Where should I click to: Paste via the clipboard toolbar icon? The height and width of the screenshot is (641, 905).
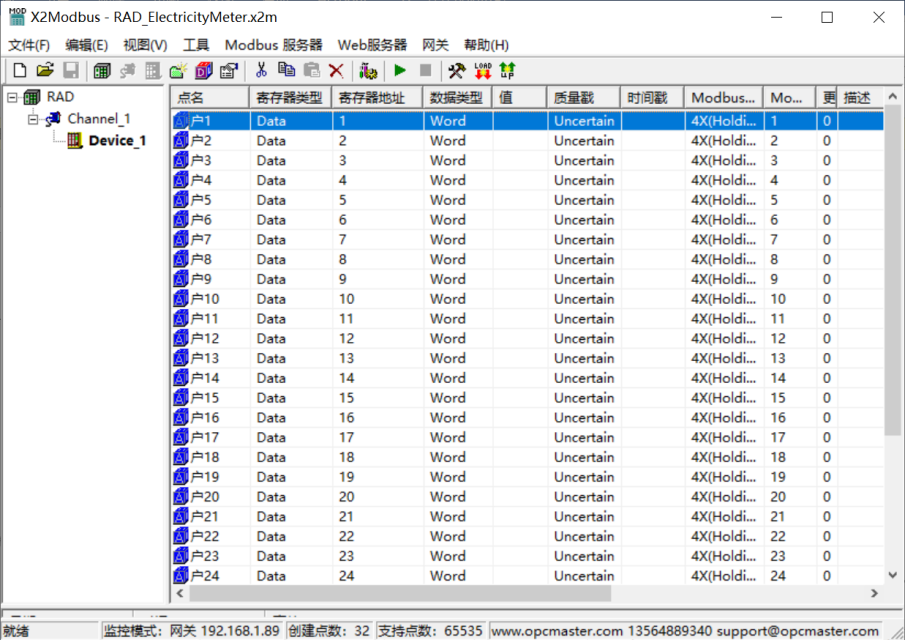[x=312, y=70]
